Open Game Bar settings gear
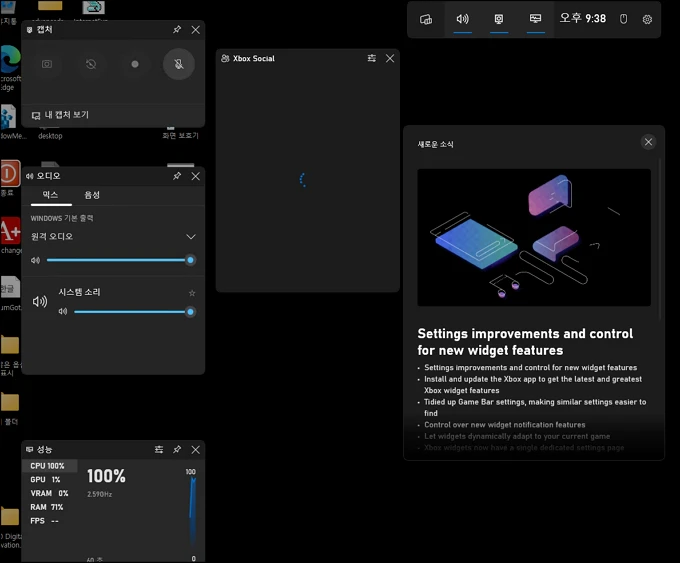Image resolution: width=680 pixels, height=563 pixels. 647,19
